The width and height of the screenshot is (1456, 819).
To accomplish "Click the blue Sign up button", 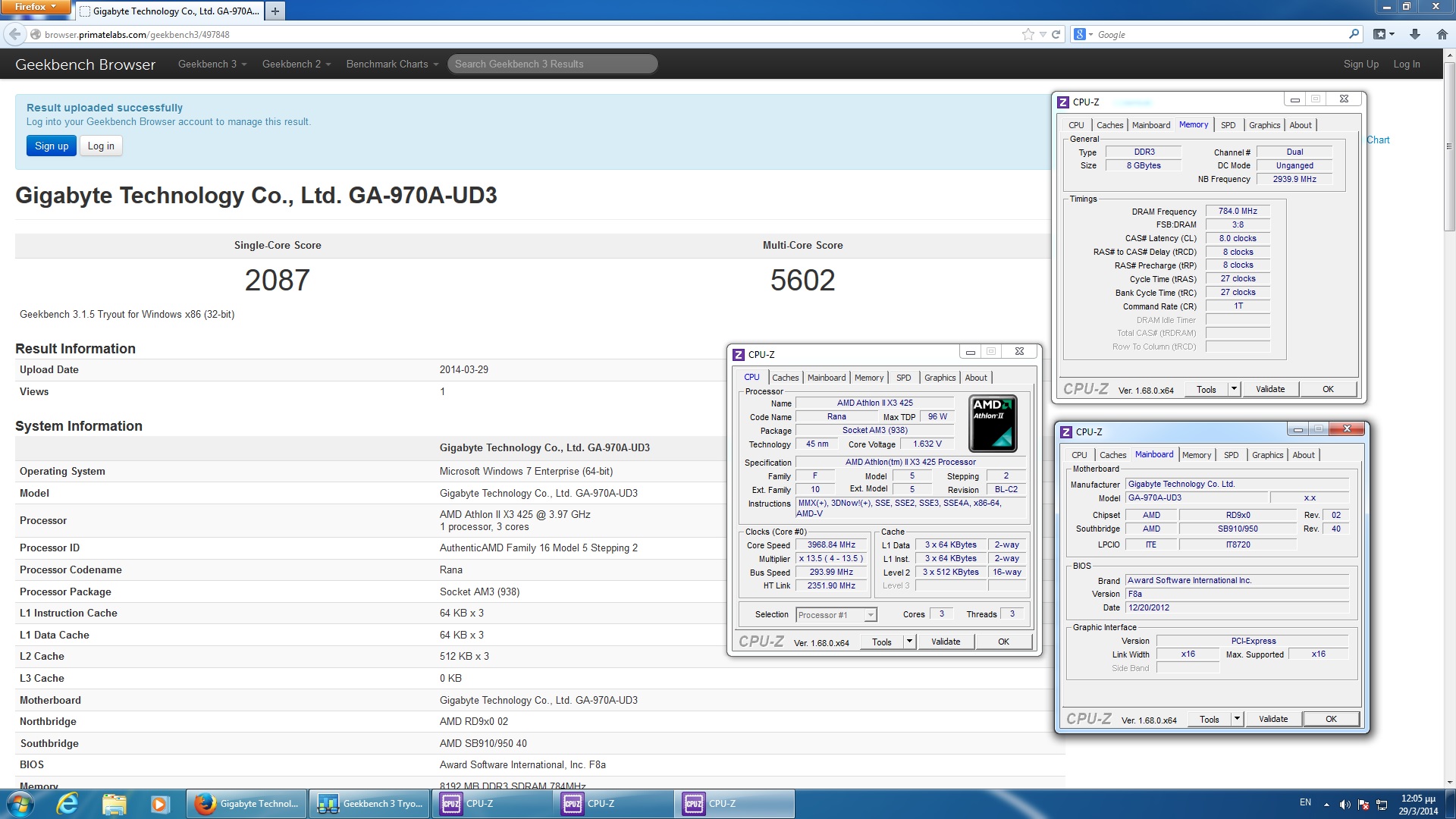I will (52, 146).
